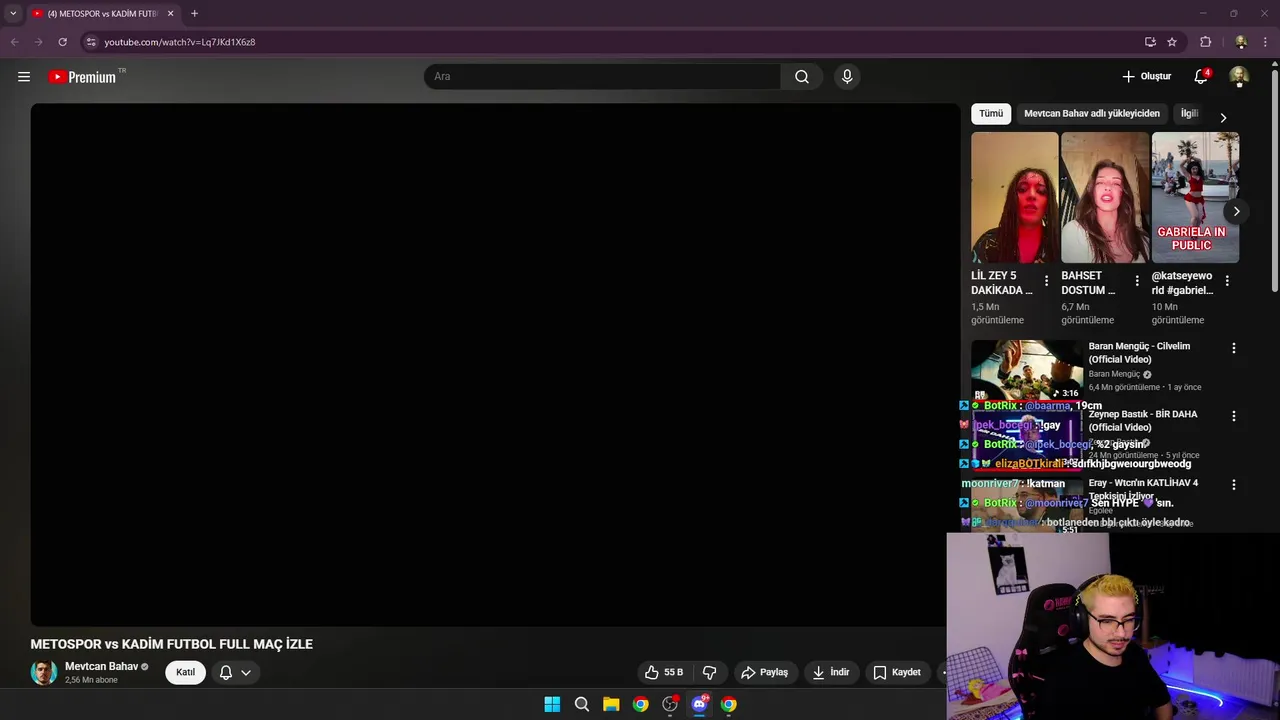Select Mevtcan Bahav adlı yükleyiciden chip
Viewport: 1280px width, 720px height.
[1092, 114]
